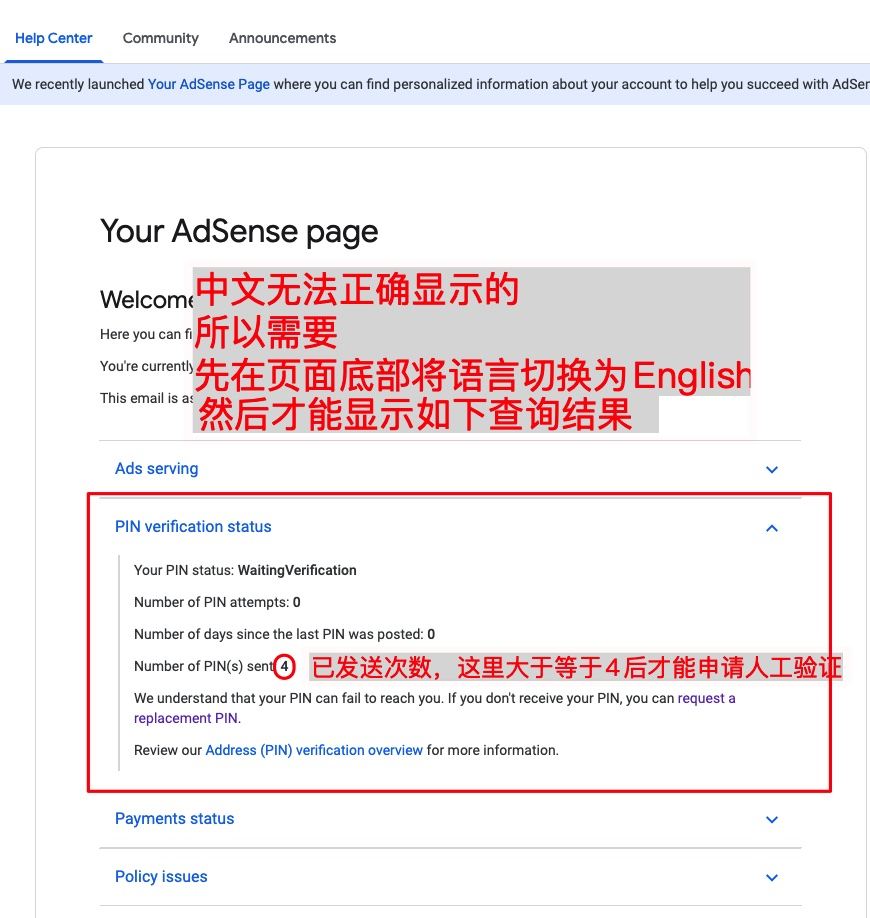Open the Policy issues heading
Screen dimensions: 870x918
[161, 876]
